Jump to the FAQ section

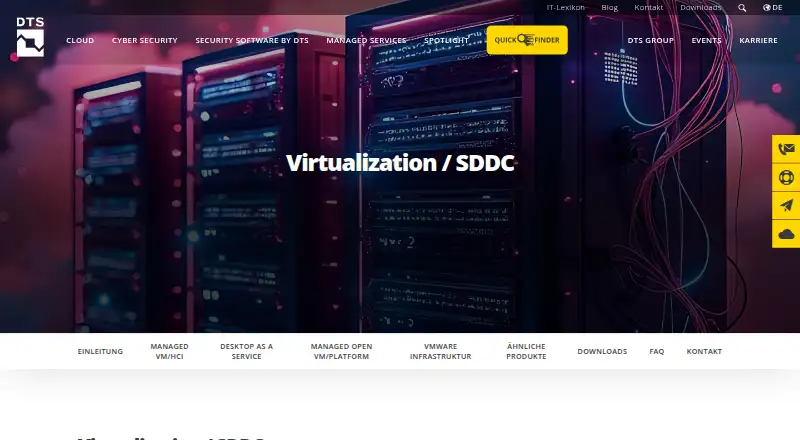pos(657,351)
